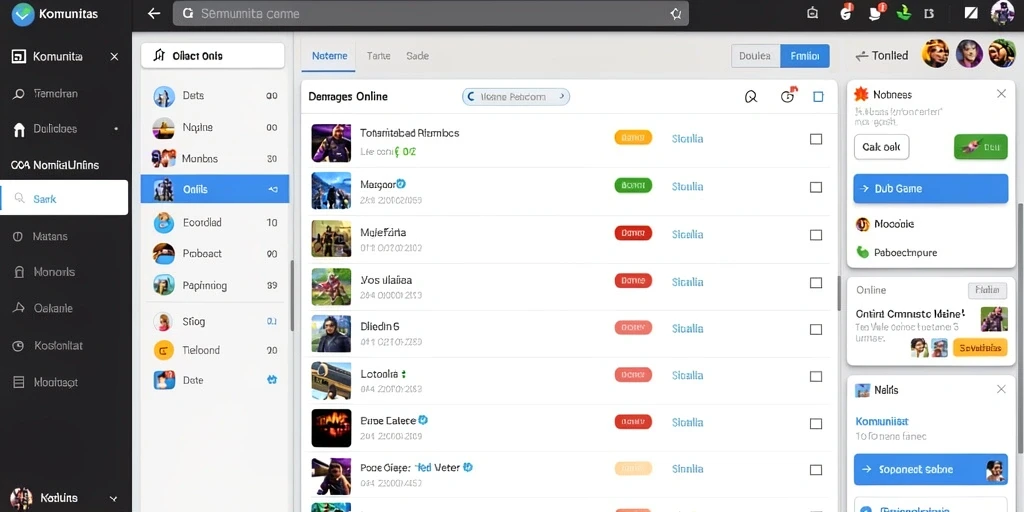Tick the checkbox for Mulefaita row
This screenshot has width=1024, height=512.
[x=816, y=235]
